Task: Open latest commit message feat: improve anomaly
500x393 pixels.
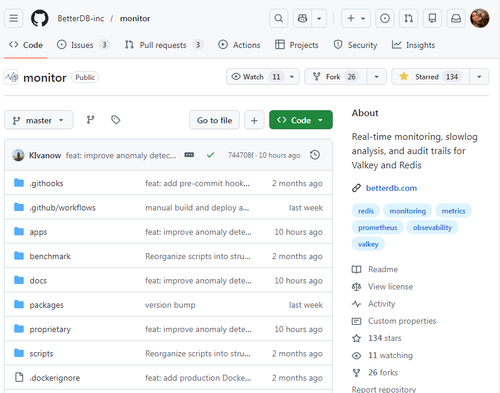Action: [121, 155]
